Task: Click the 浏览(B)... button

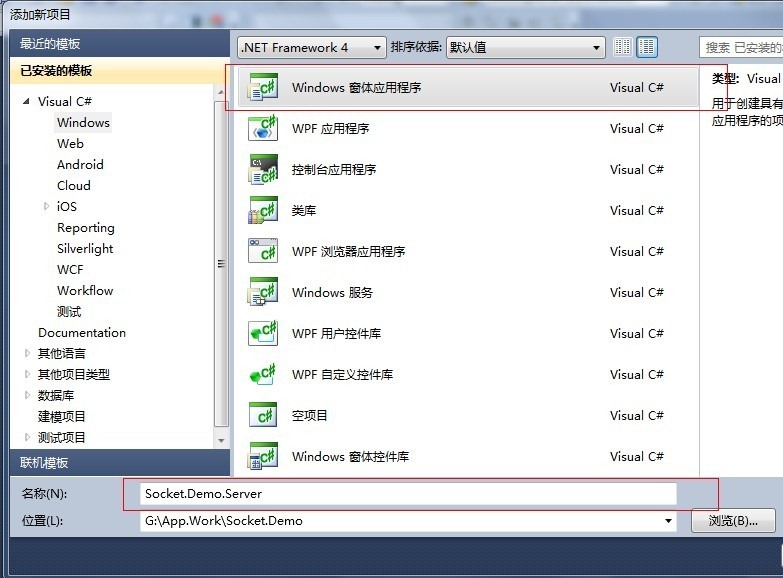Action: [733, 521]
